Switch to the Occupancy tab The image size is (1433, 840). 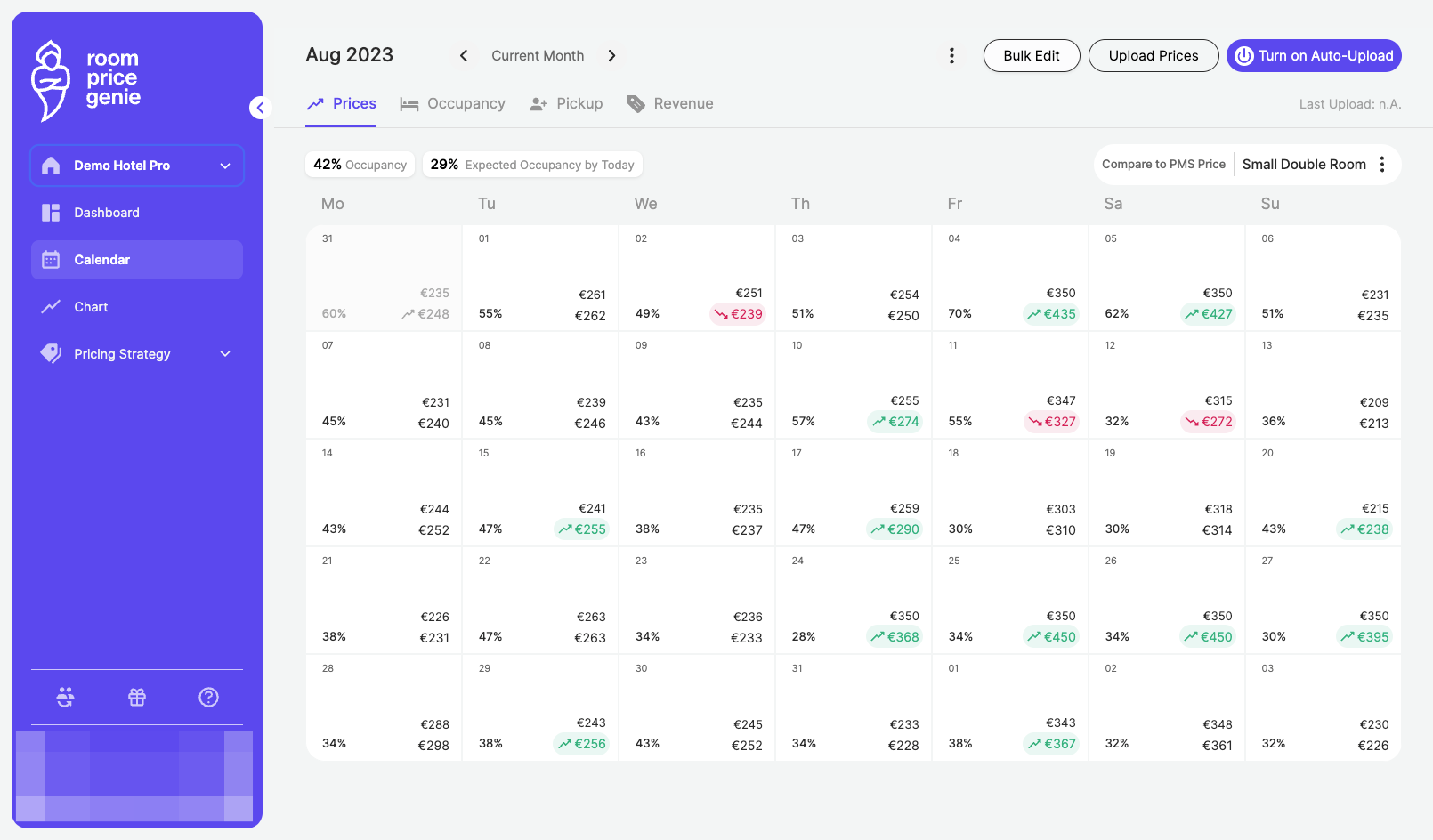pos(452,104)
